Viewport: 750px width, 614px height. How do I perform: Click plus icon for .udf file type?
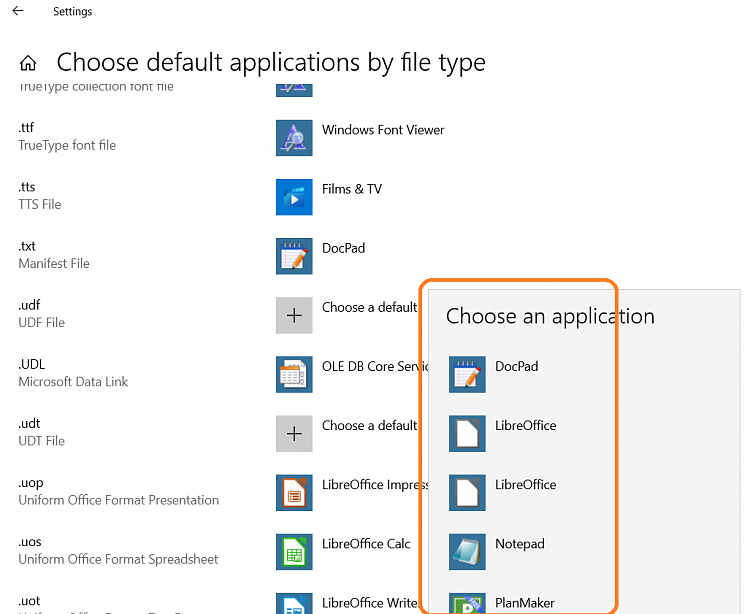[294, 315]
